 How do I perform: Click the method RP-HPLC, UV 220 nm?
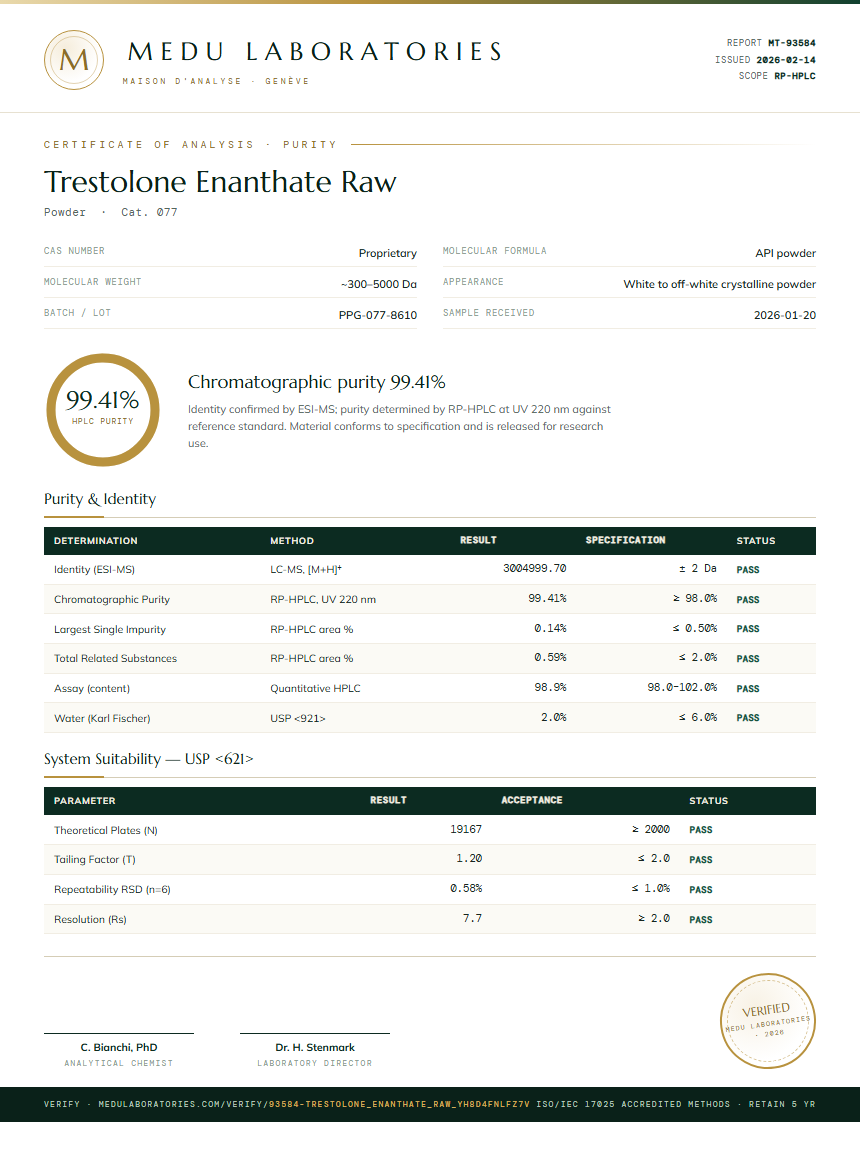(323, 600)
